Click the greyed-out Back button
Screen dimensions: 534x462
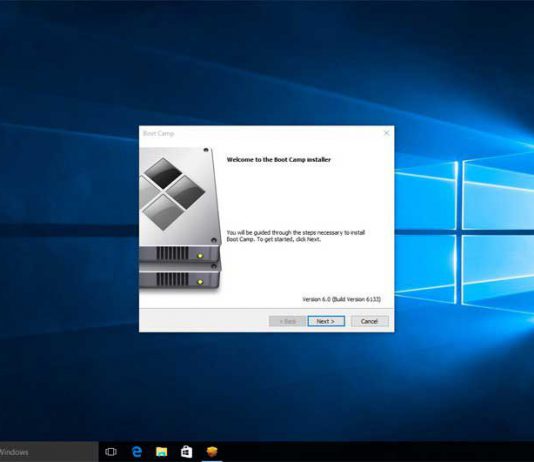coord(287,321)
